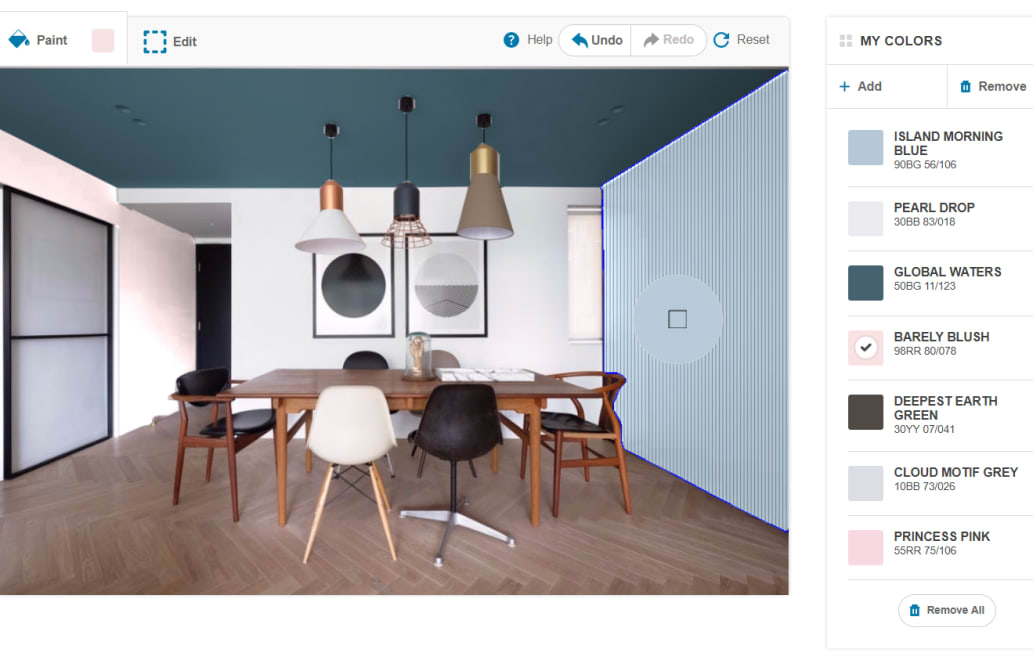The width and height of the screenshot is (1033, 660).
Task: Select the Island Morning Blue swatch
Action: pos(865,147)
